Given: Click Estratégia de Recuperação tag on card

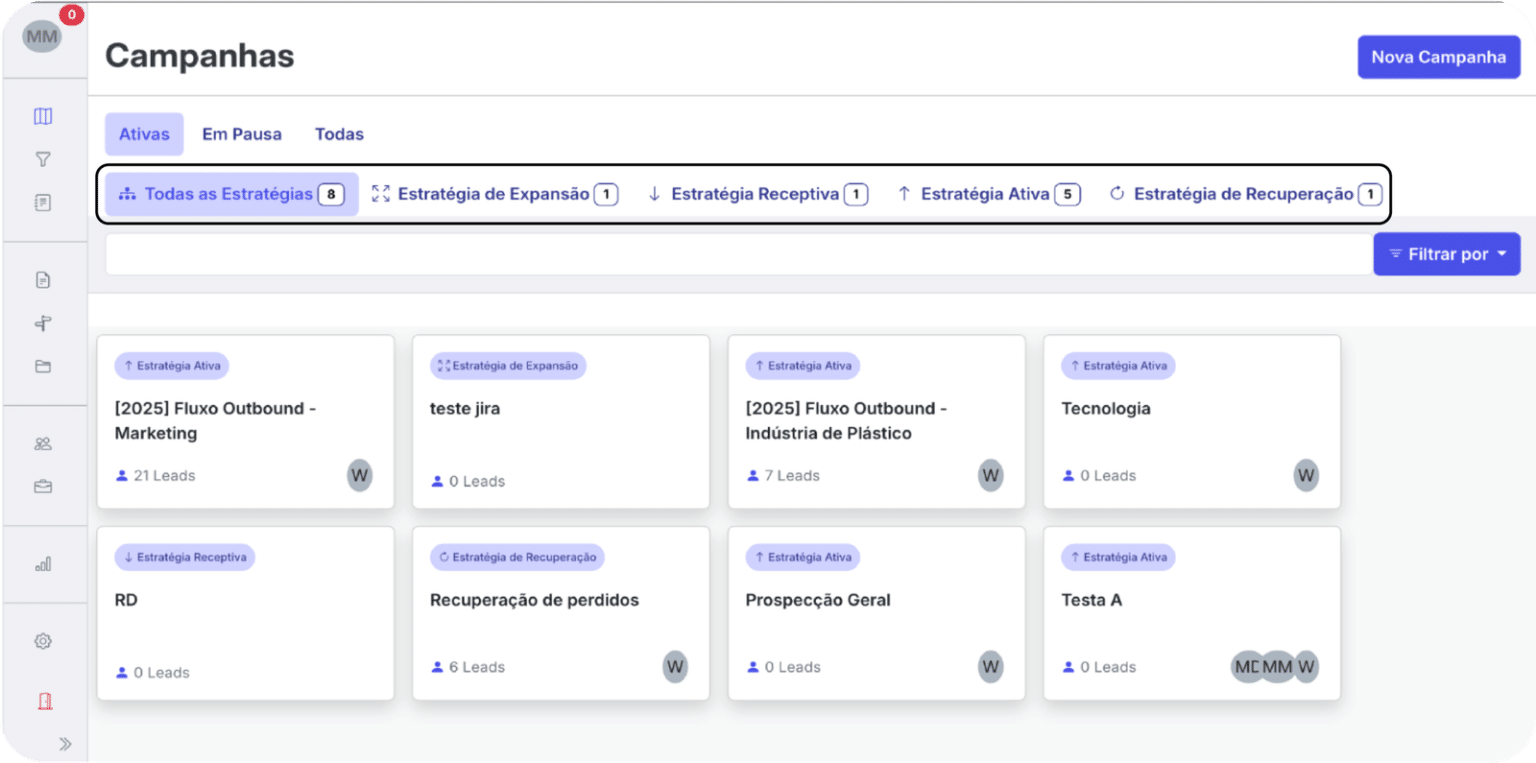Looking at the screenshot, I should point(517,557).
